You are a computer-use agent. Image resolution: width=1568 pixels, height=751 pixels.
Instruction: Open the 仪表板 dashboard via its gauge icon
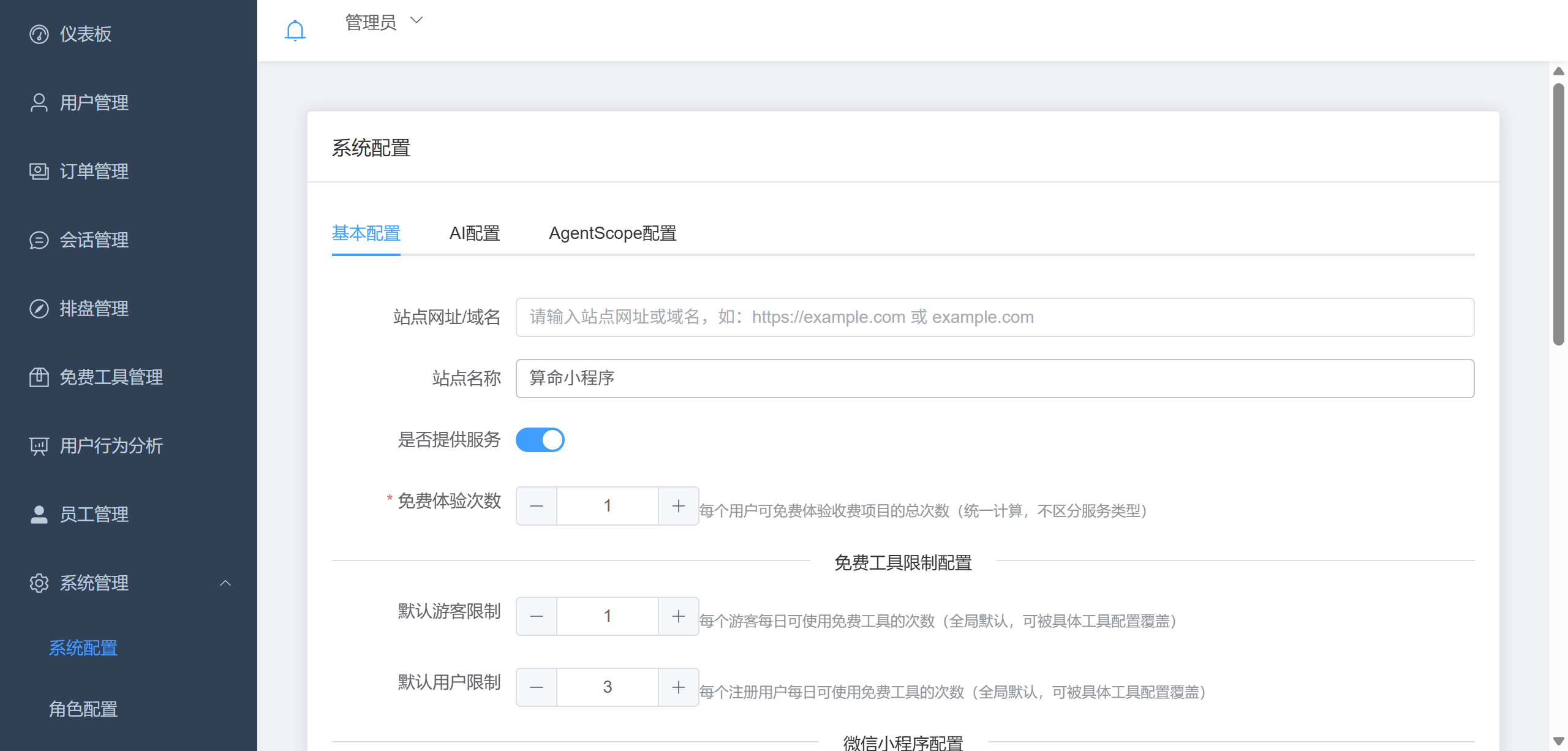pyautogui.click(x=39, y=34)
